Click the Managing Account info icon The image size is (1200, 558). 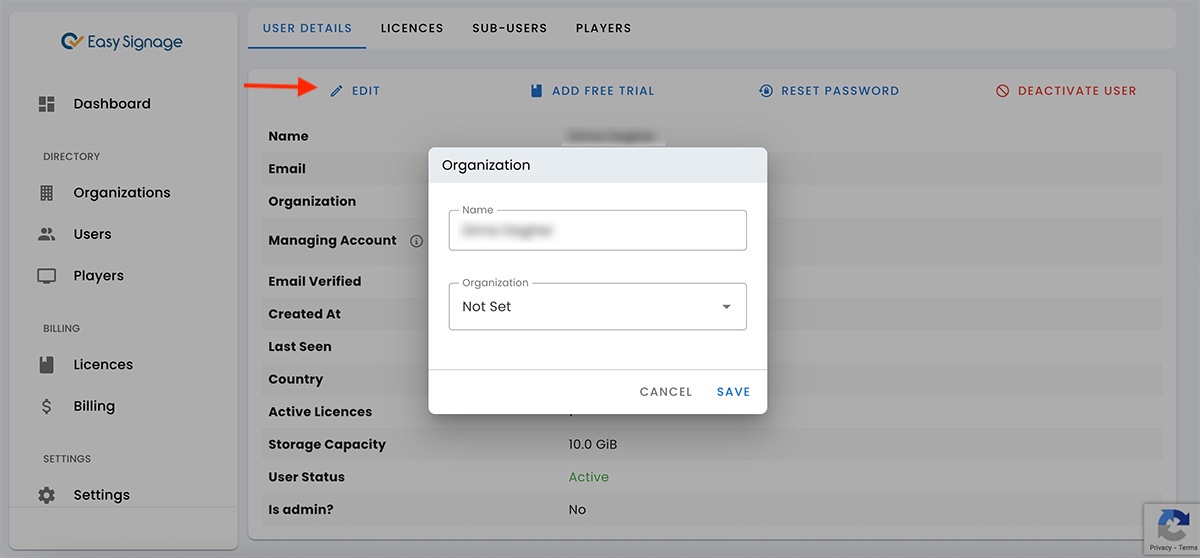click(416, 241)
